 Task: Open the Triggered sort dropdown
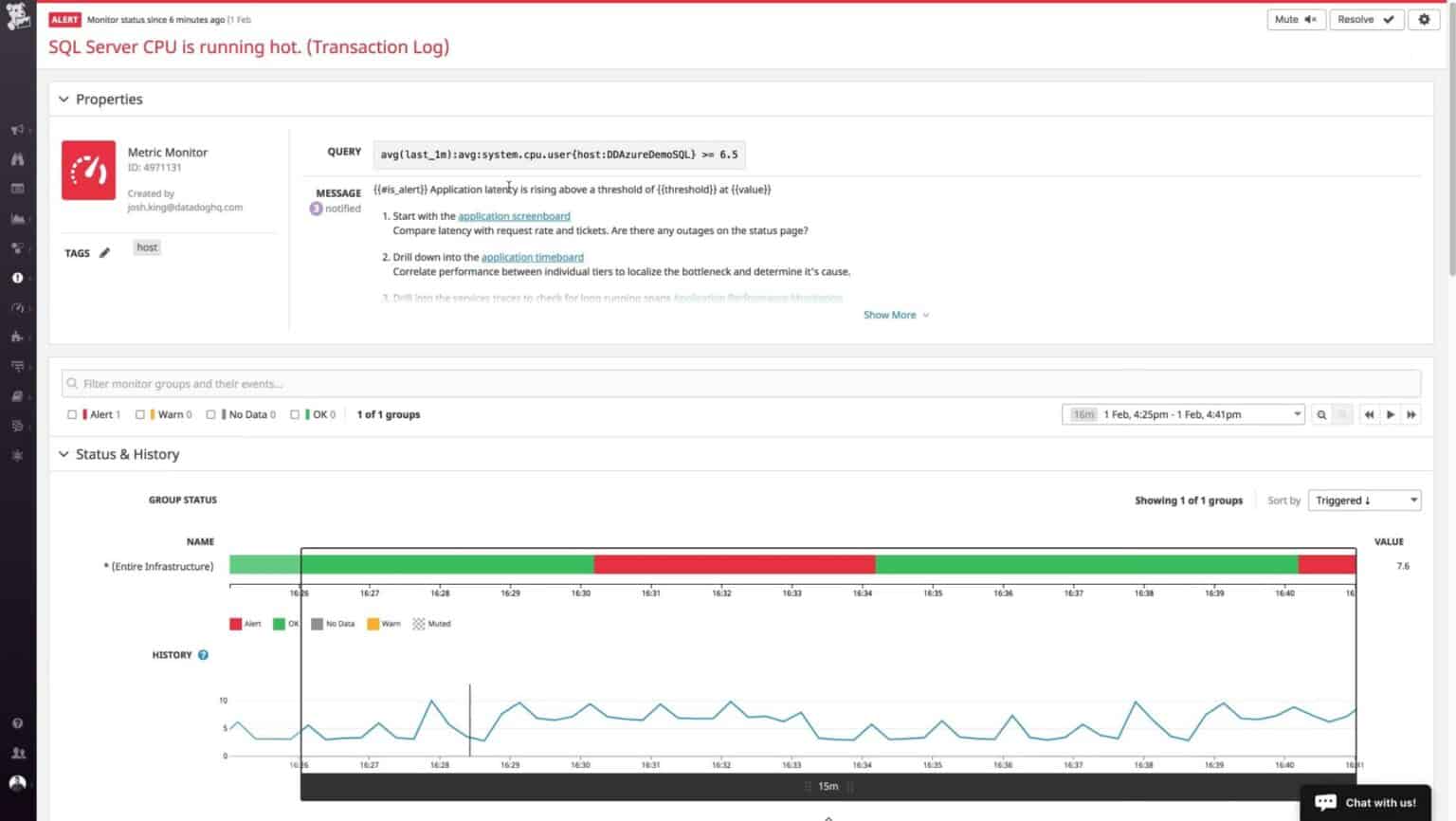[1364, 500]
